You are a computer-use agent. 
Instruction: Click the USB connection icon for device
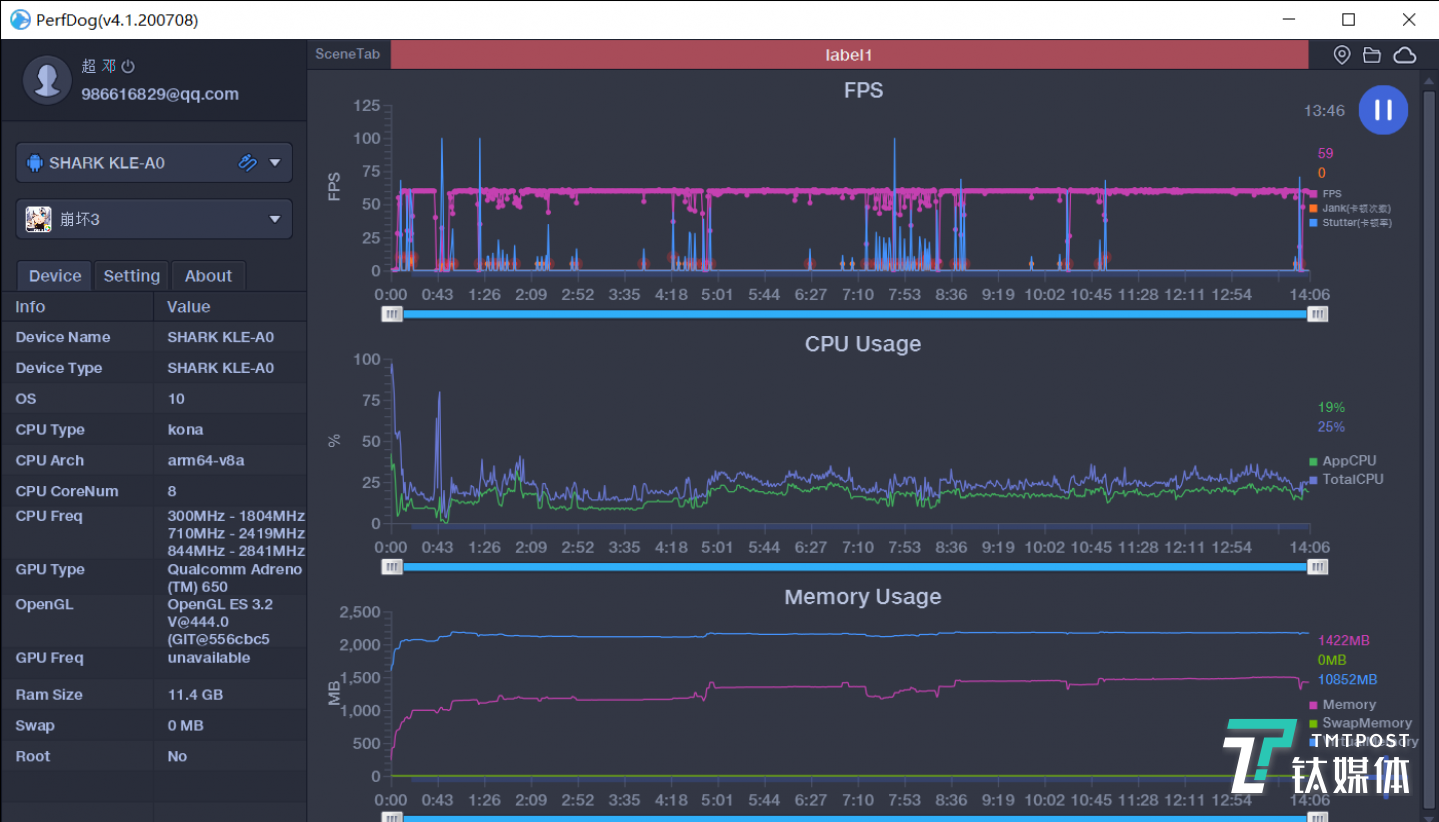[247, 163]
